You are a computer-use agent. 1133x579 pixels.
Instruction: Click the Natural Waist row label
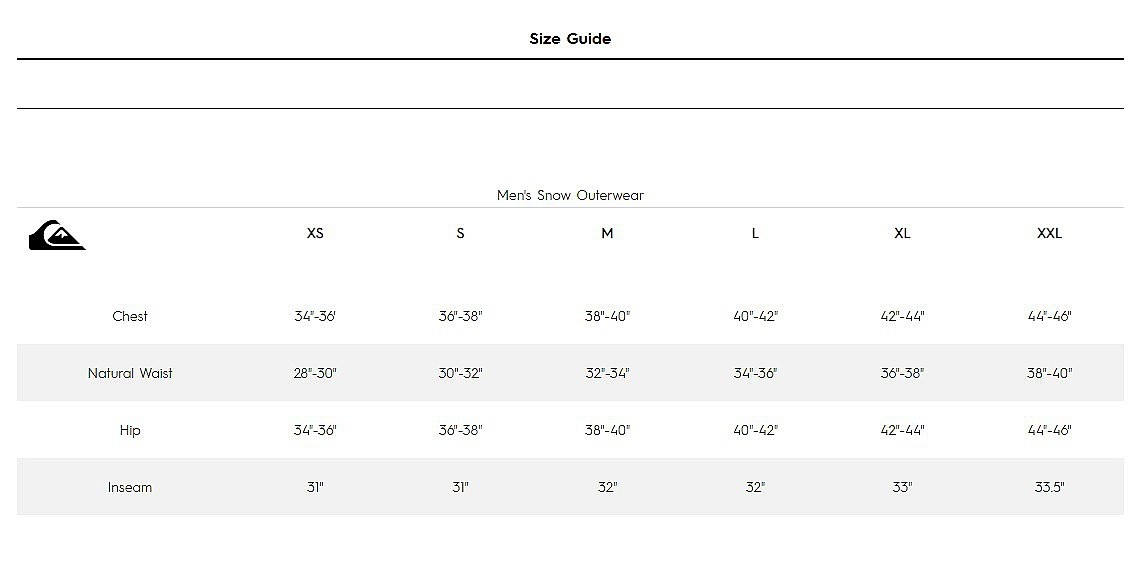[130, 373]
